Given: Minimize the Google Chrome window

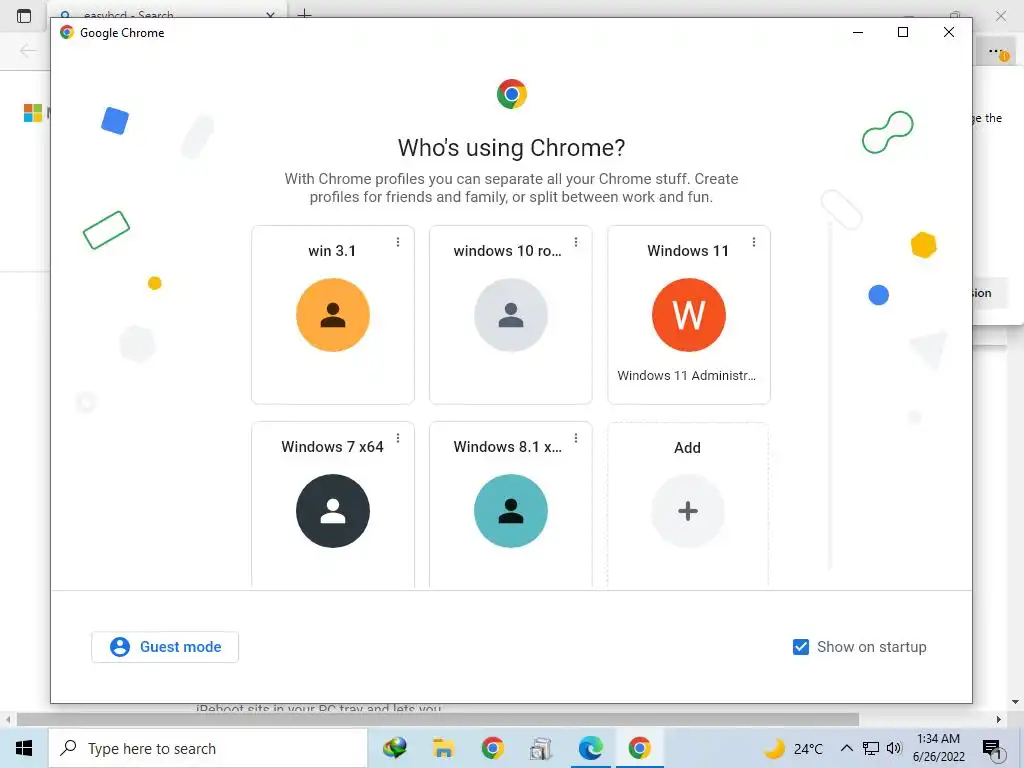Looking at the screenshot, I should click(858, 32).
